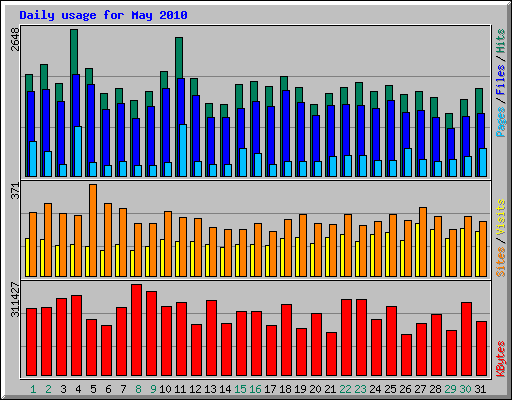Image resolution: width=512 pixels, height=400 pixels.
Task: Click day 17 on the x-axis
Action: click(270, 389)
